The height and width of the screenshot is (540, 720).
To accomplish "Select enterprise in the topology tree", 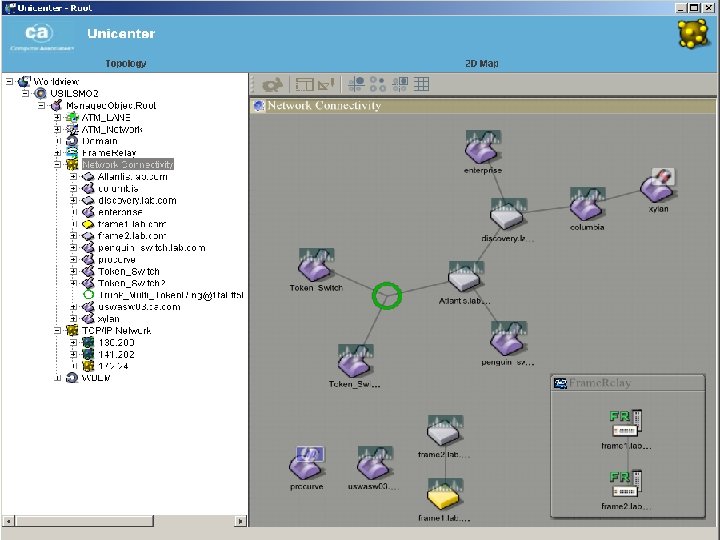I will click(x=120, y=212).
